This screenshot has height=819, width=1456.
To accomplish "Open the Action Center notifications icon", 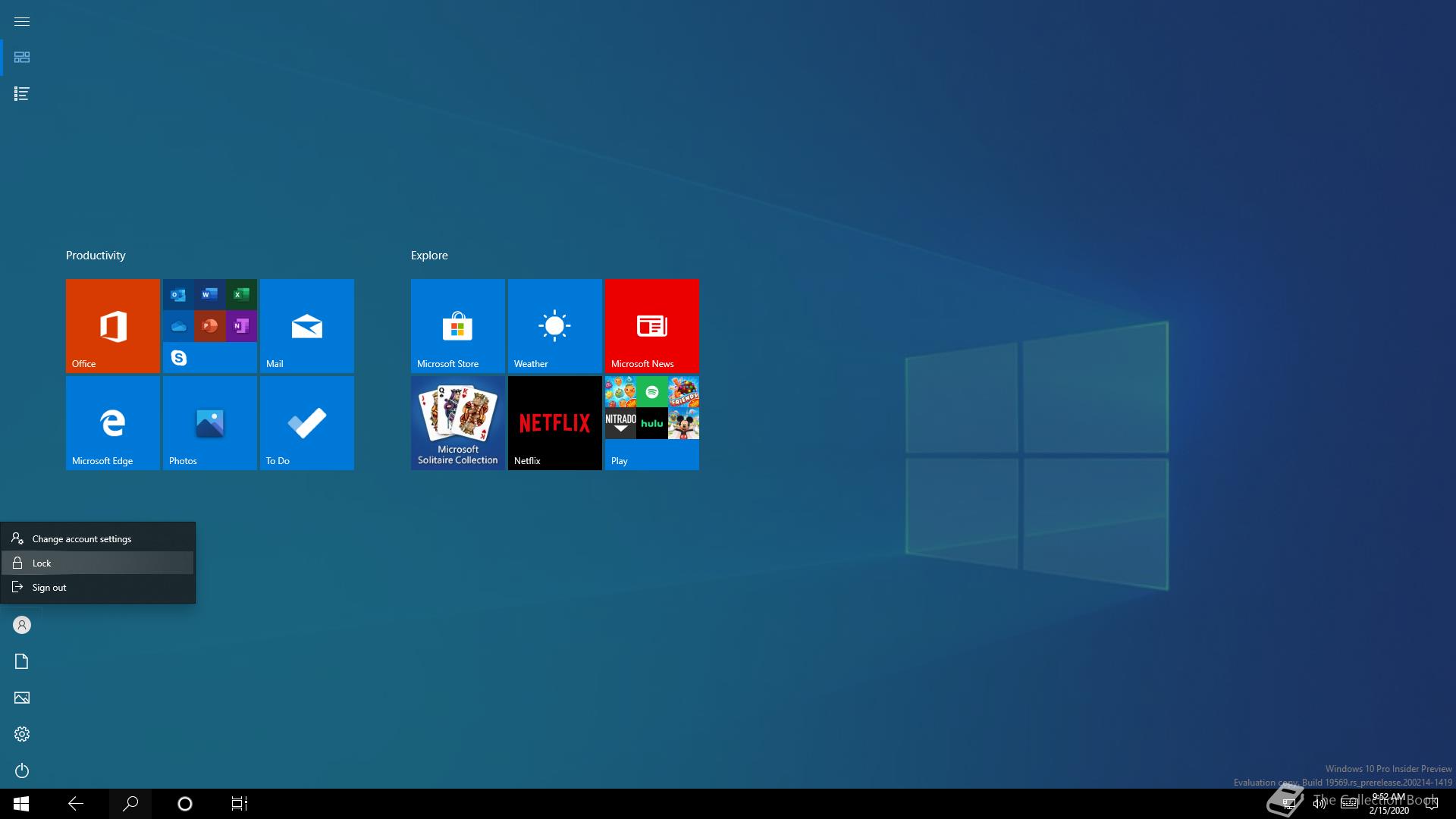I will [x=1432, y=804].
